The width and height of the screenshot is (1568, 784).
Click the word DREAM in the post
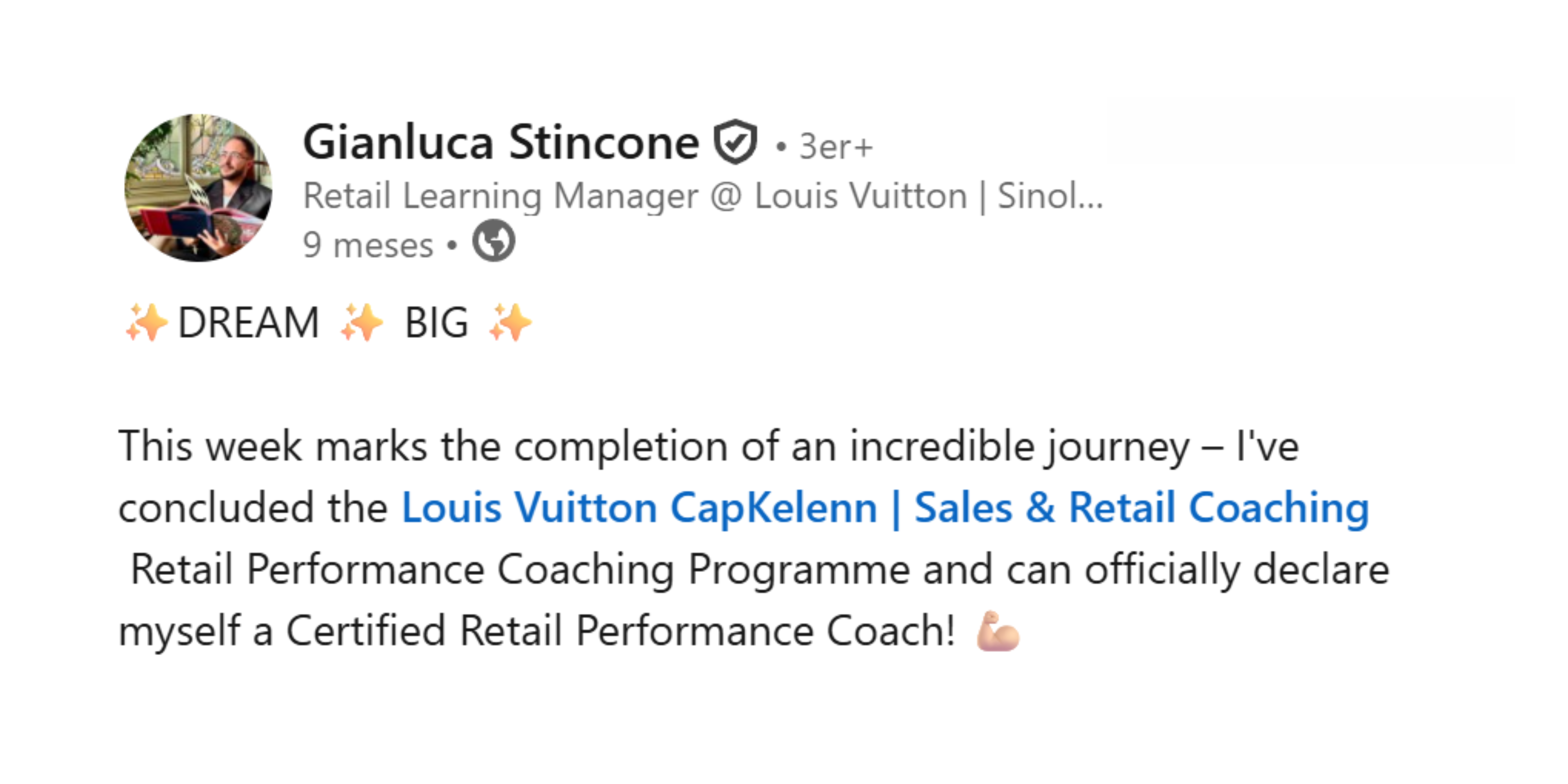click(x=248, y=323)
